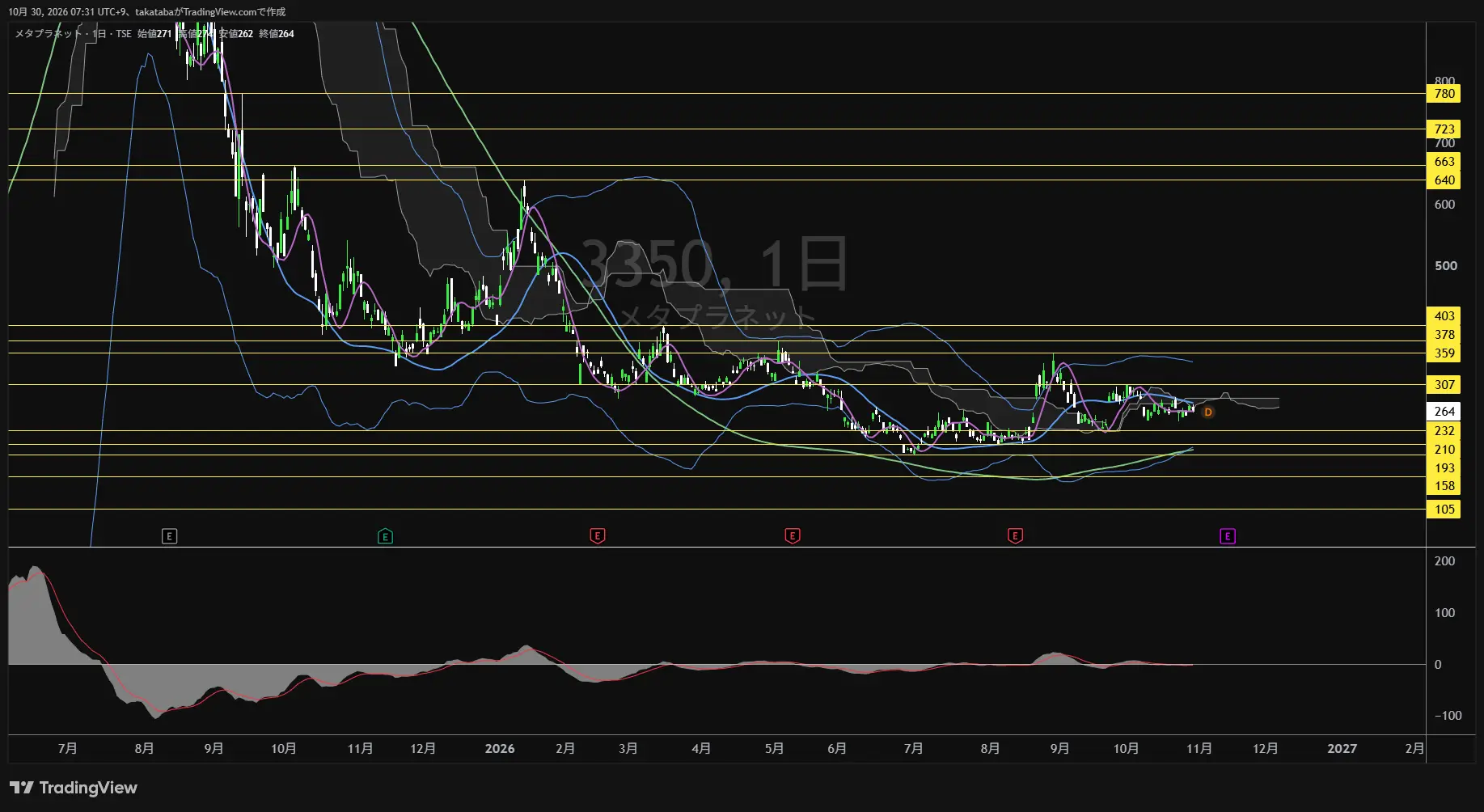Click the TradingView logo

pyautogui.click(x=74, y=788)
